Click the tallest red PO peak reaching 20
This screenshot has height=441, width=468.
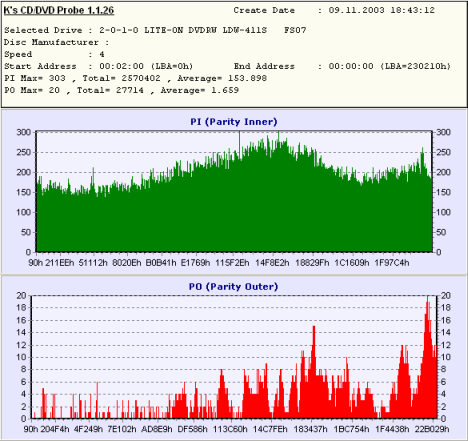point(428,357)
